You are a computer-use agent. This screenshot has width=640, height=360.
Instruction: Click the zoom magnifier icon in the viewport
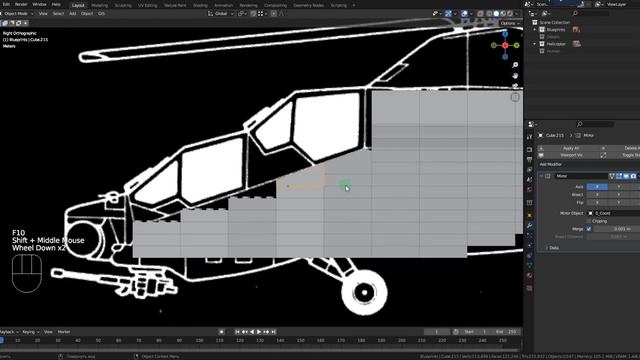tap(515, 65)
